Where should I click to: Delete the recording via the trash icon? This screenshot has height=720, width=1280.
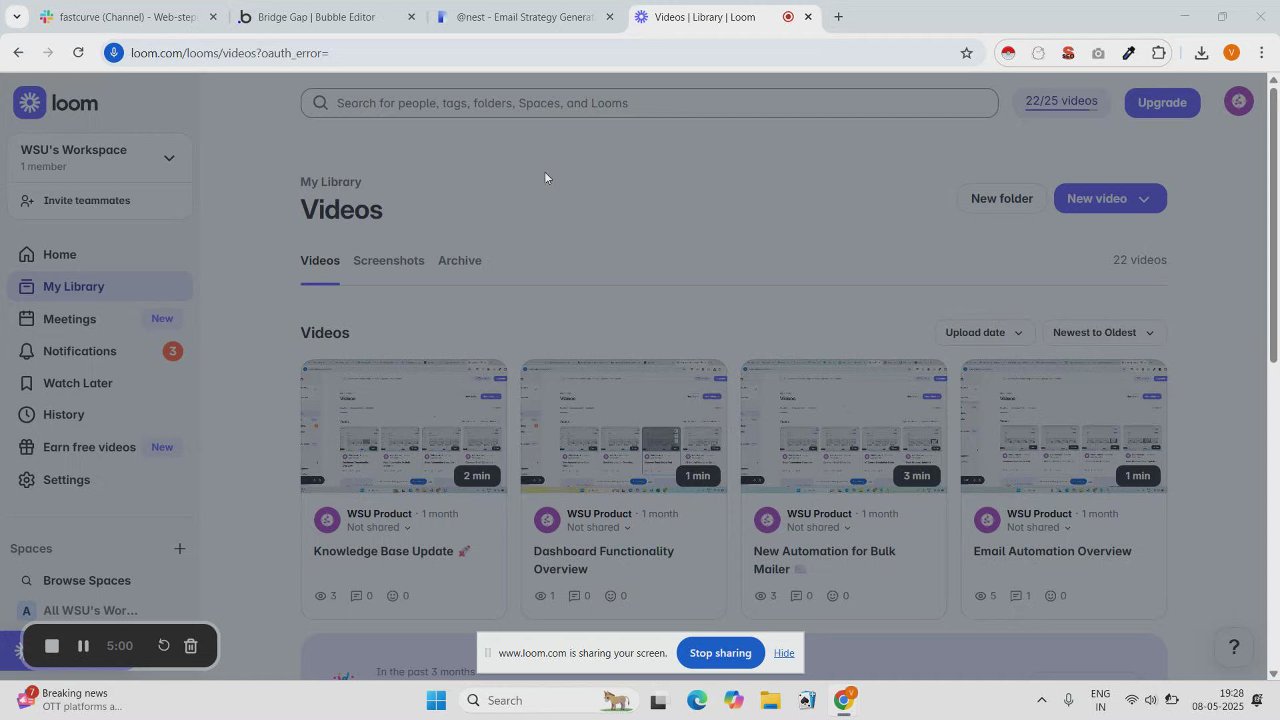coord(191,646)
